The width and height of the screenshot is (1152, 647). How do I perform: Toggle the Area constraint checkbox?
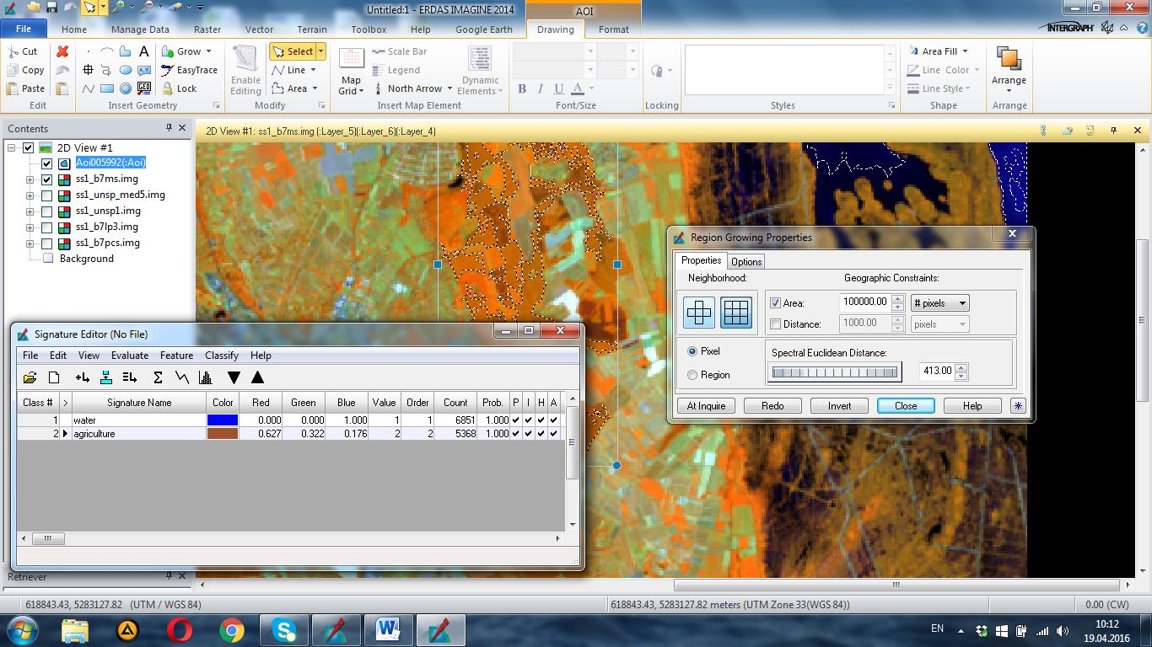coord(775,303)
